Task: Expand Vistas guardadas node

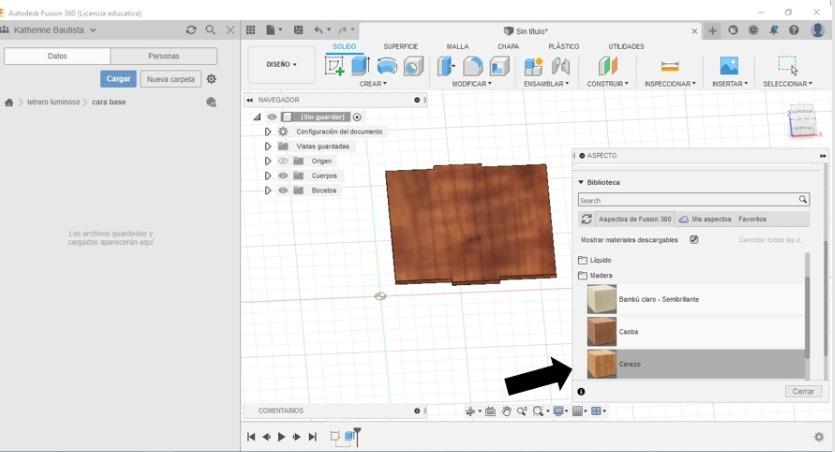Action: point(268,146)
